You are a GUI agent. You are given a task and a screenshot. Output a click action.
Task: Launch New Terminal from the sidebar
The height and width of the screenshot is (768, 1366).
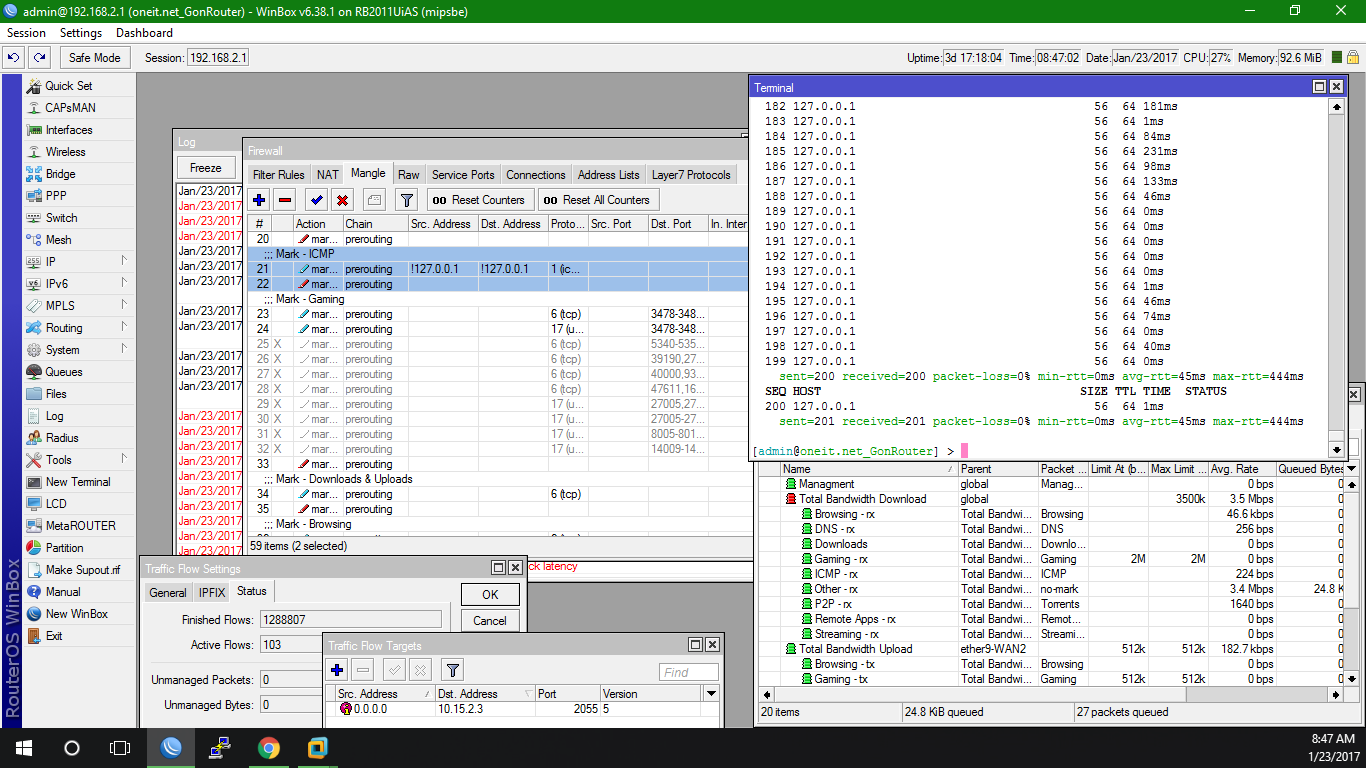click(x=78, y=482)
